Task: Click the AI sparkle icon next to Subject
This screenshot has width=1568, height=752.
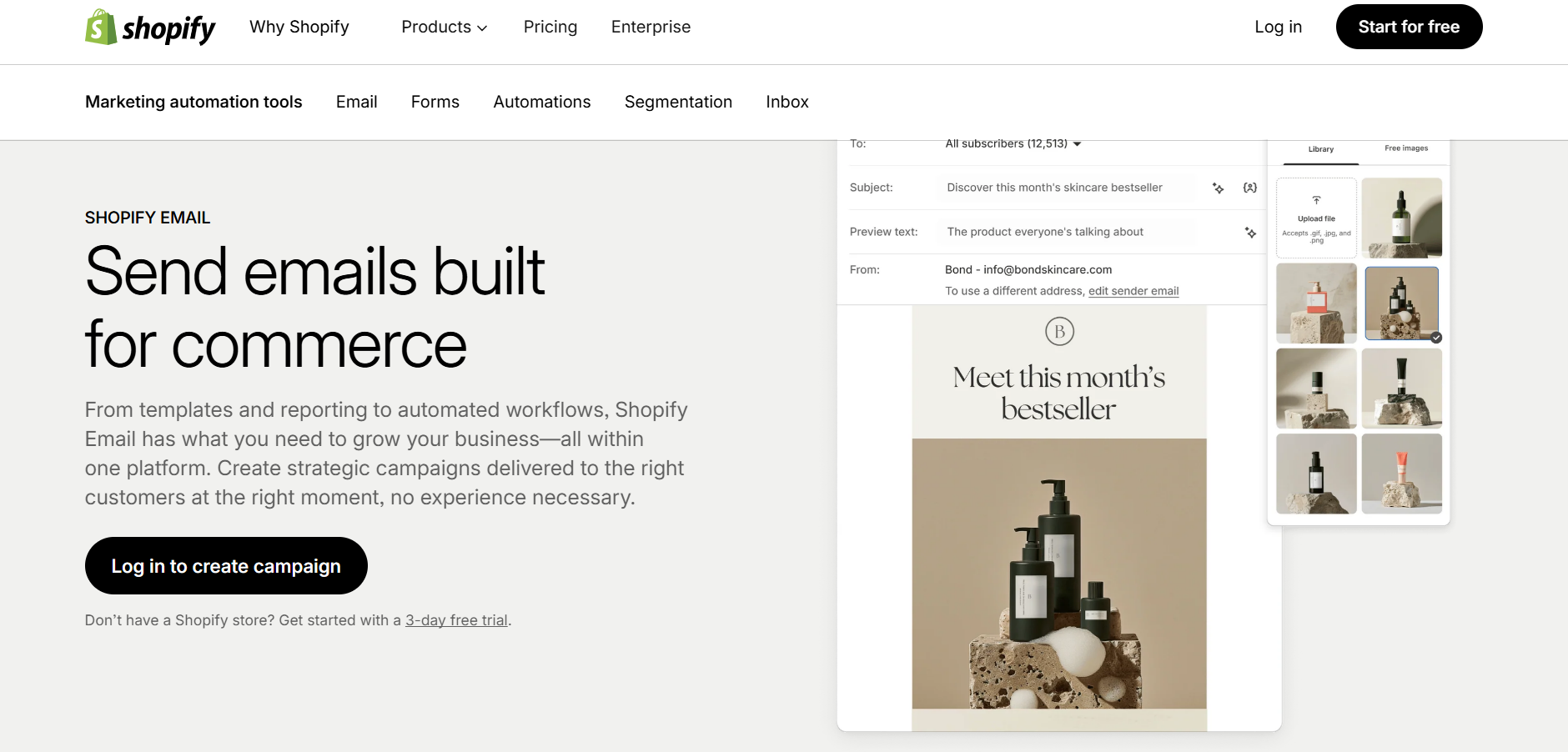Action: 1218,188
